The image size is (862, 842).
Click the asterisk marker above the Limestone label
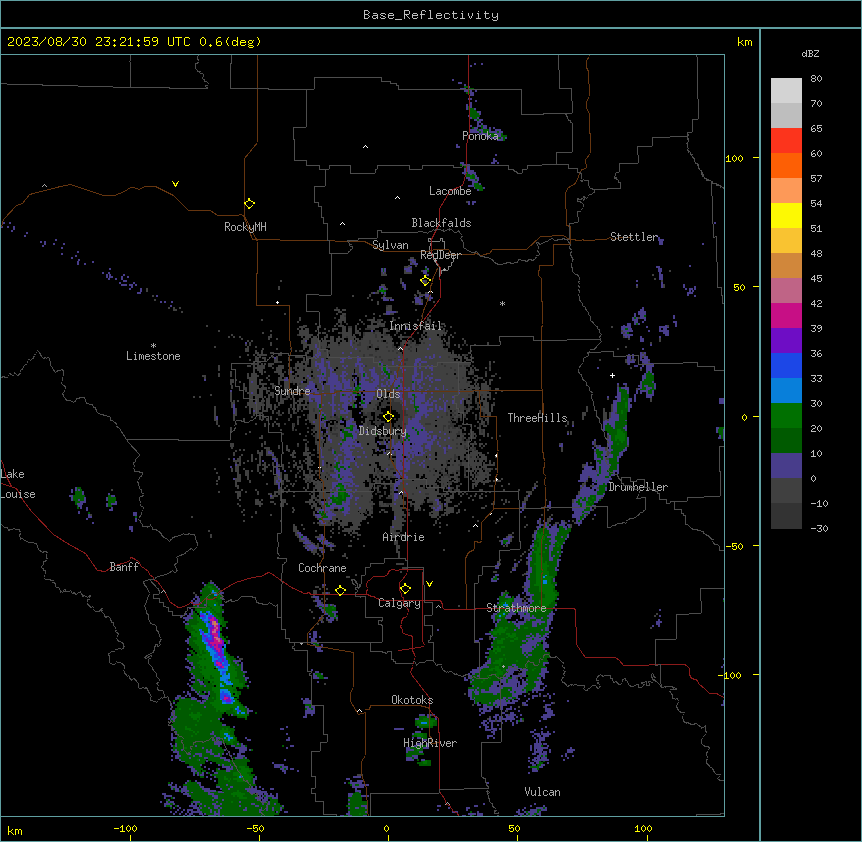tap(153, 345)
